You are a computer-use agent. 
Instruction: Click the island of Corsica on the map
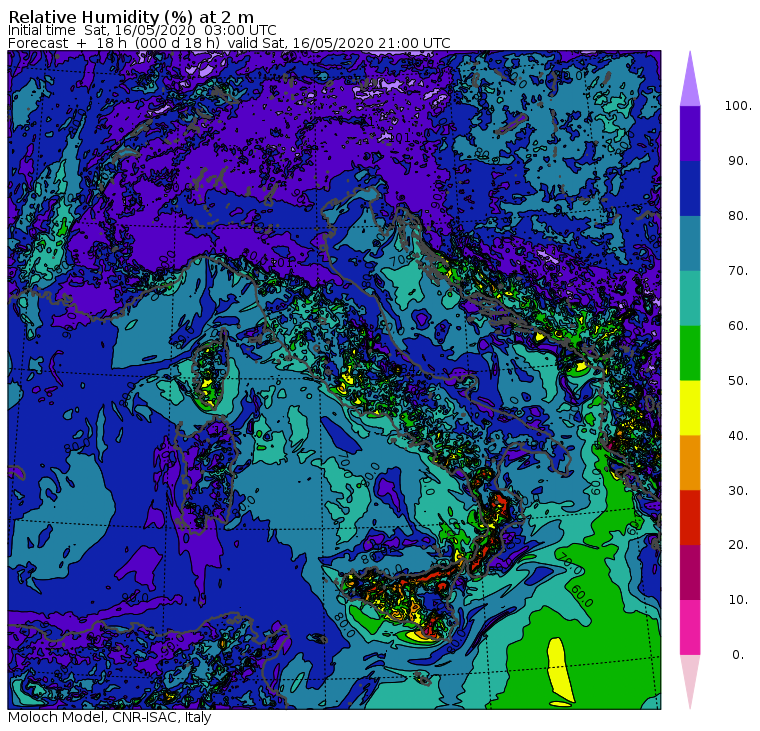[x=211, y=369]
